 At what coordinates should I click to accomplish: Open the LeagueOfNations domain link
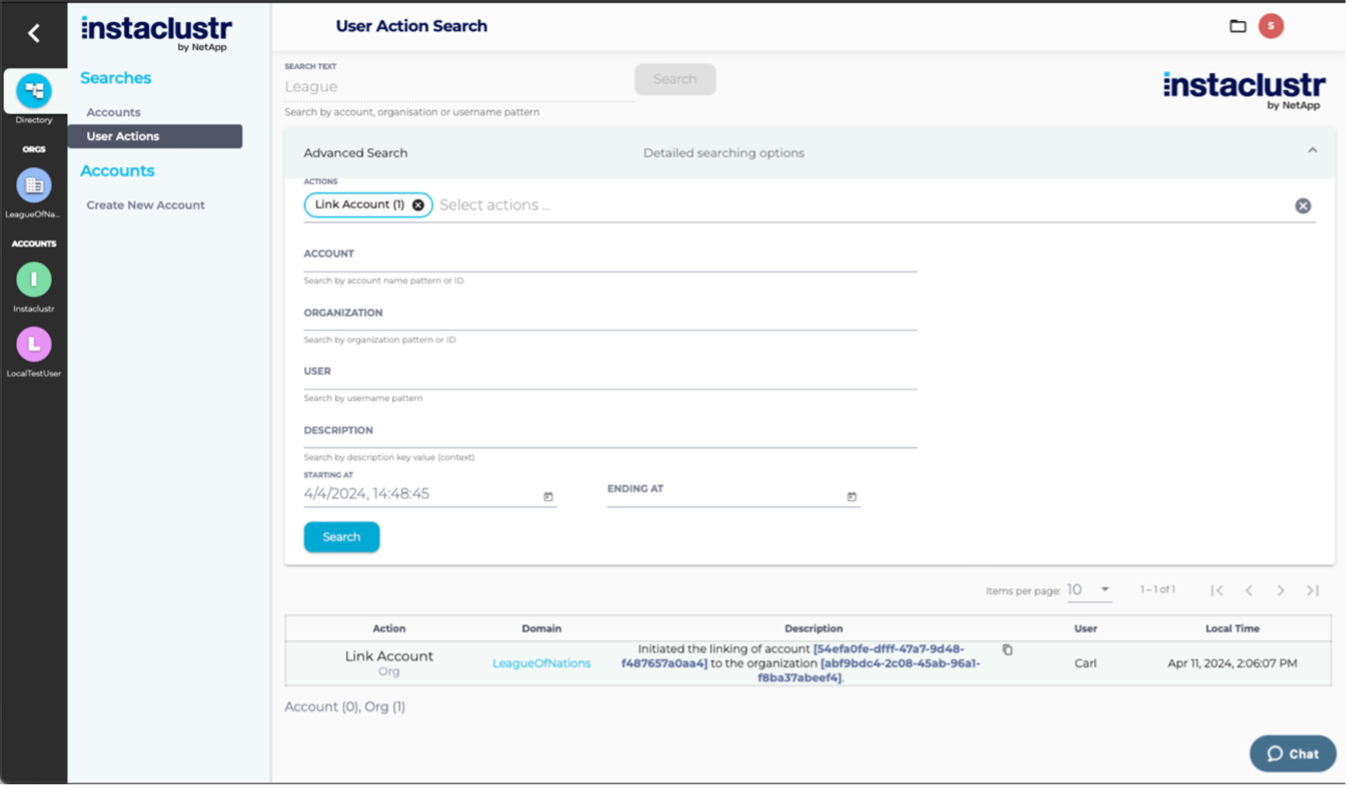pos(541,663)
